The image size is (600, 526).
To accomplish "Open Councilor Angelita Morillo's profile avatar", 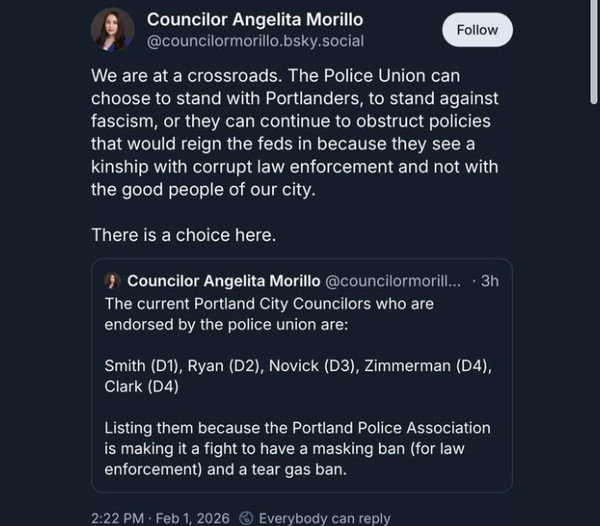I will pyautogui.click(x=112, y=30).
